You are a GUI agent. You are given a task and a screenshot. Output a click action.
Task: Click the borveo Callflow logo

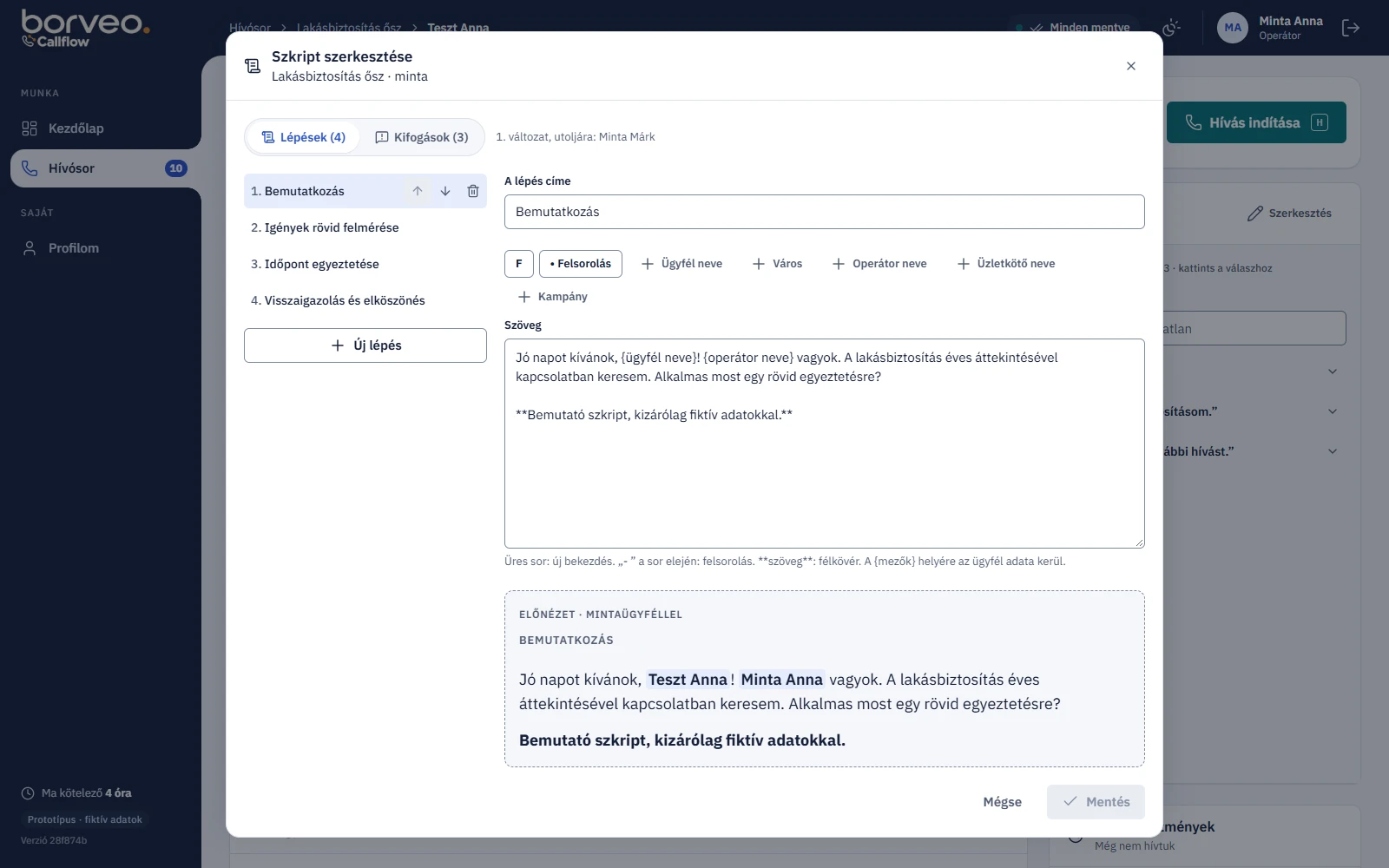[85, 28]
